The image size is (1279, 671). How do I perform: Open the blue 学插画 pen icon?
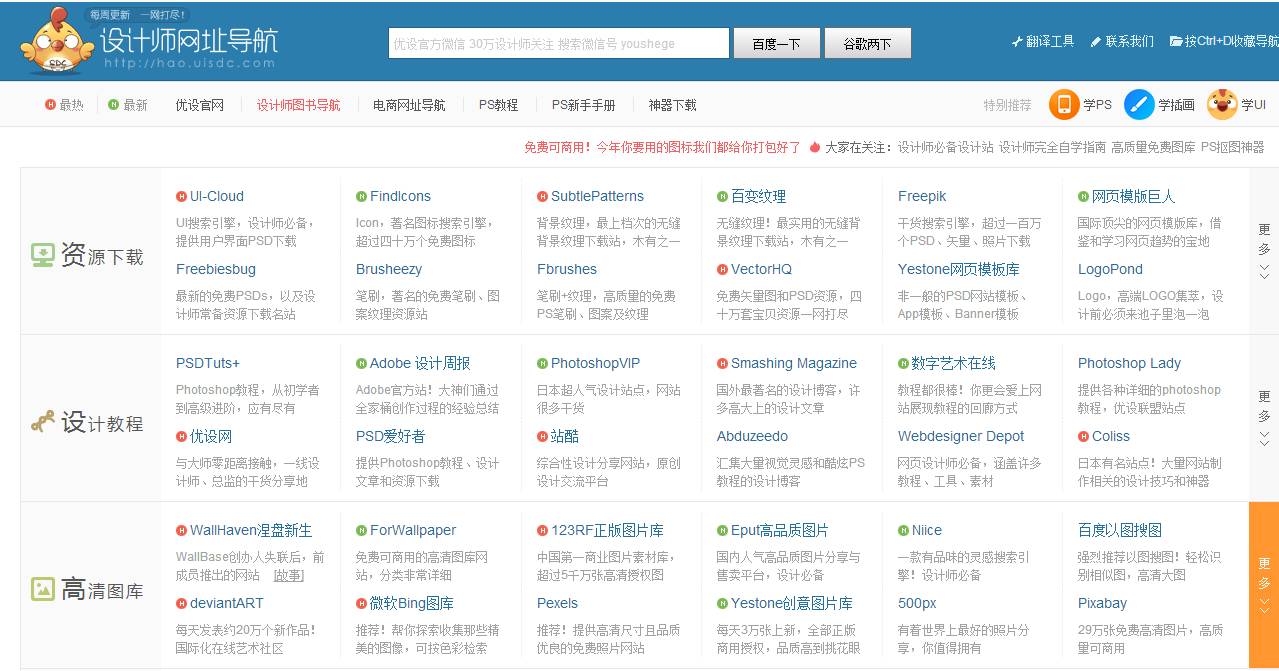1139,104
